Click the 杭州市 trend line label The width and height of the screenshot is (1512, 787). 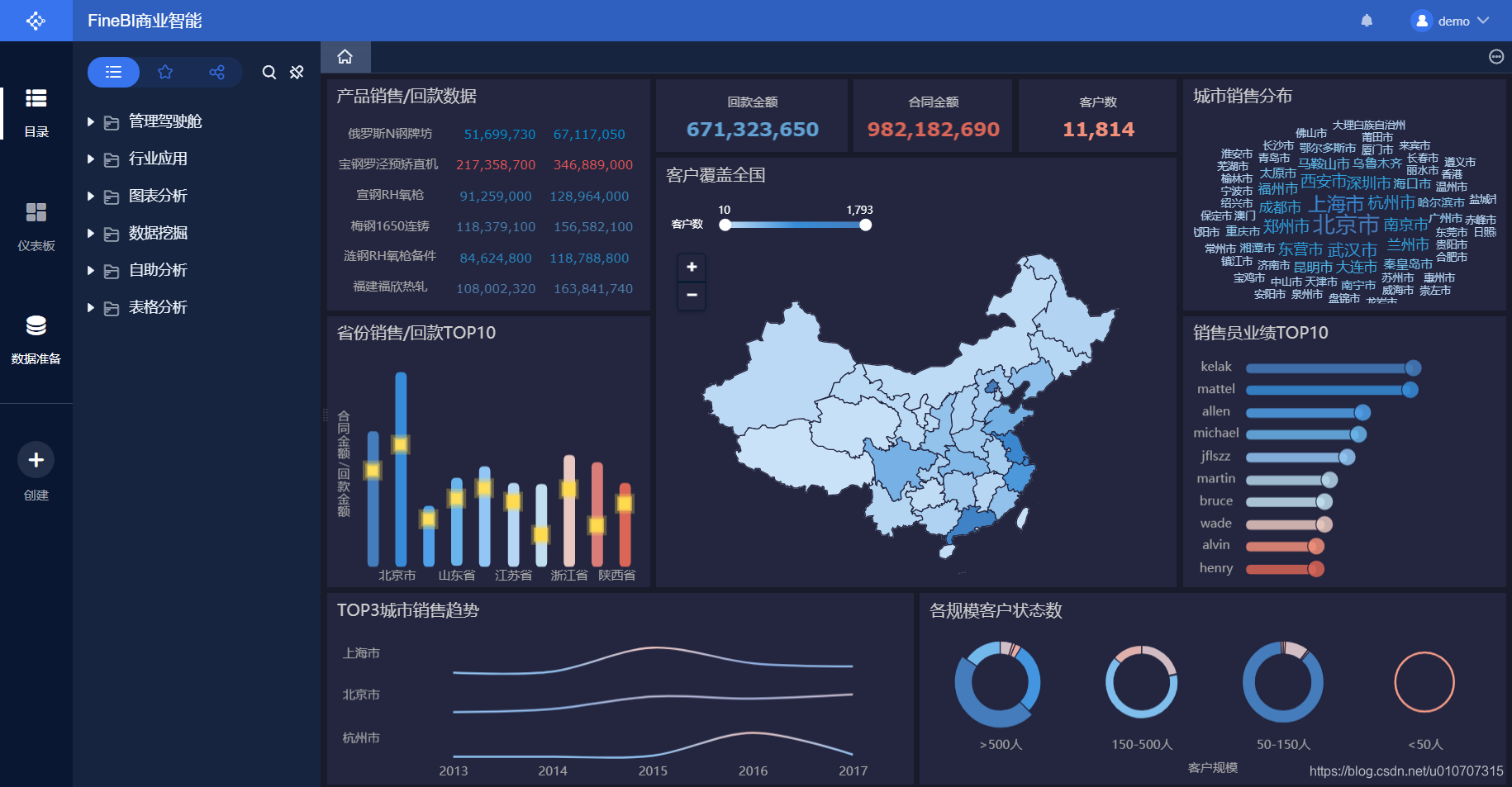pos(361,738)
